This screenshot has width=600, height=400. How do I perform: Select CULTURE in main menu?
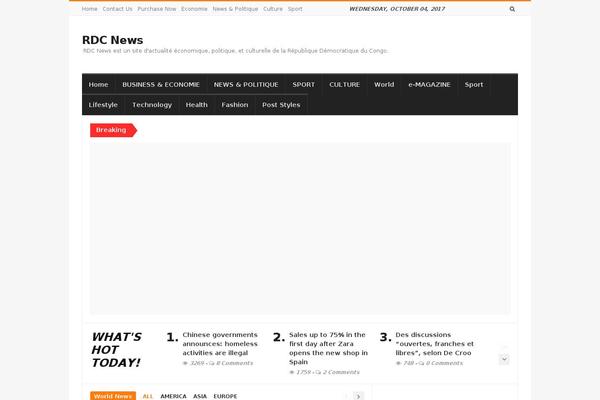click(345, 85)
